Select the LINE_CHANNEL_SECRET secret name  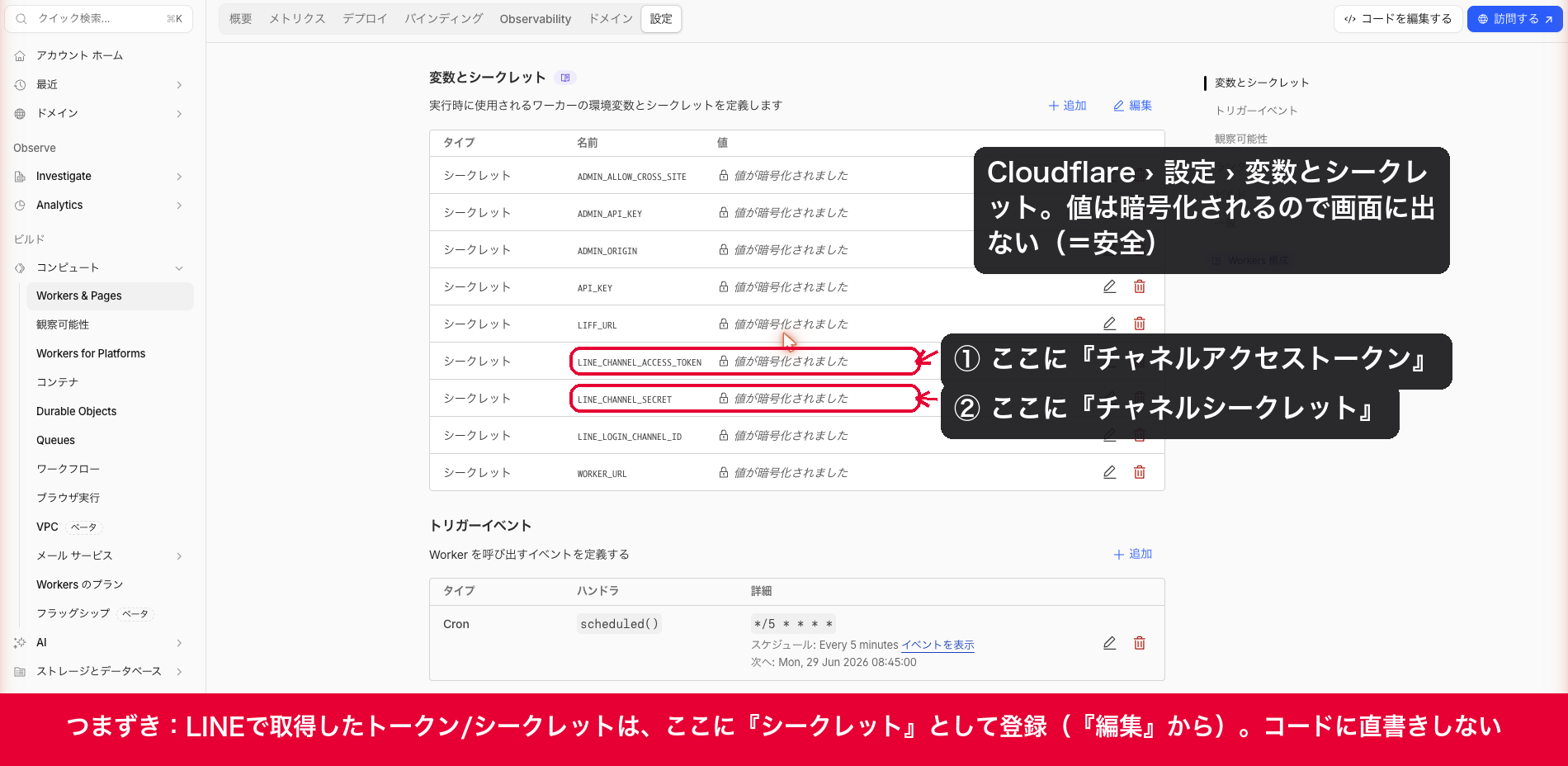click(625, 400)
